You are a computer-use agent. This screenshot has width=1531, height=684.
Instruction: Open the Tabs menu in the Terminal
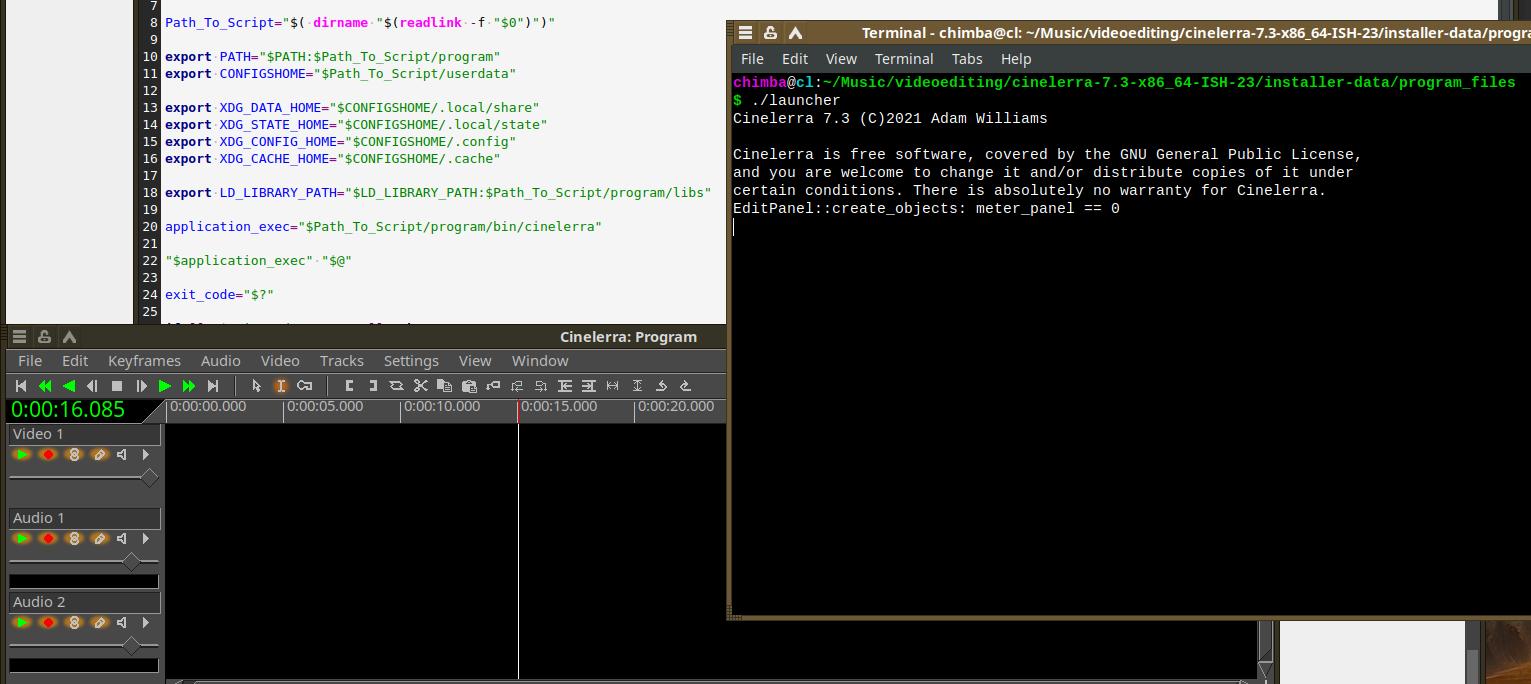click(966, 59)
